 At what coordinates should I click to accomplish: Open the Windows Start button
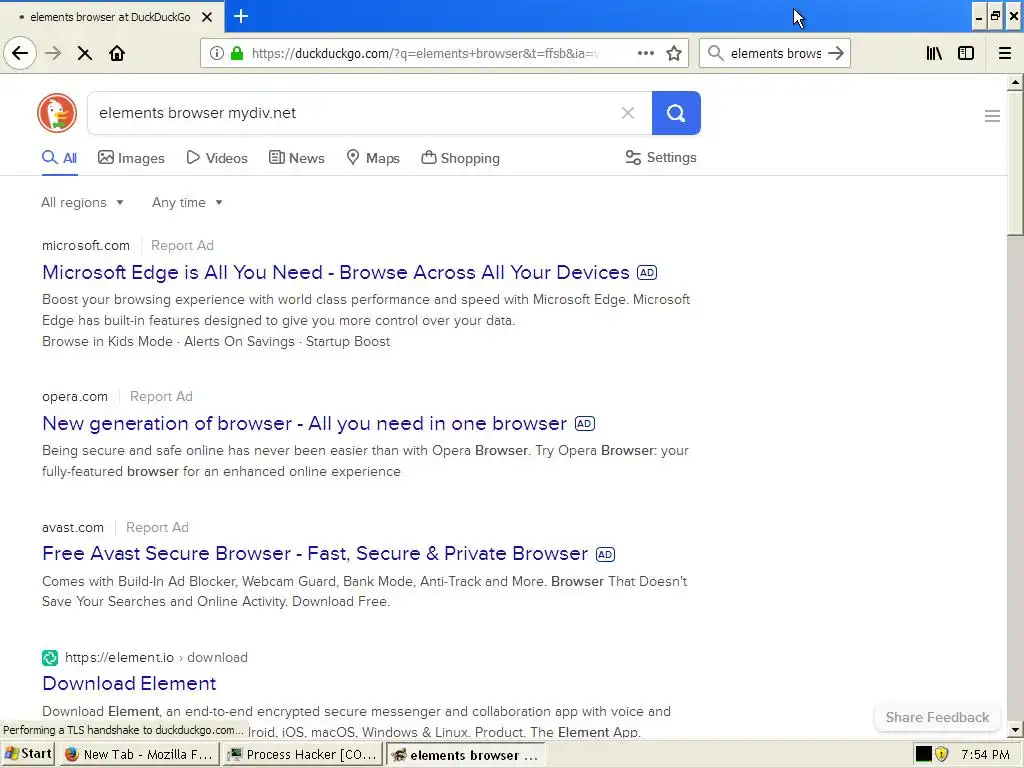pyautogui.click(x=27, y=754)
